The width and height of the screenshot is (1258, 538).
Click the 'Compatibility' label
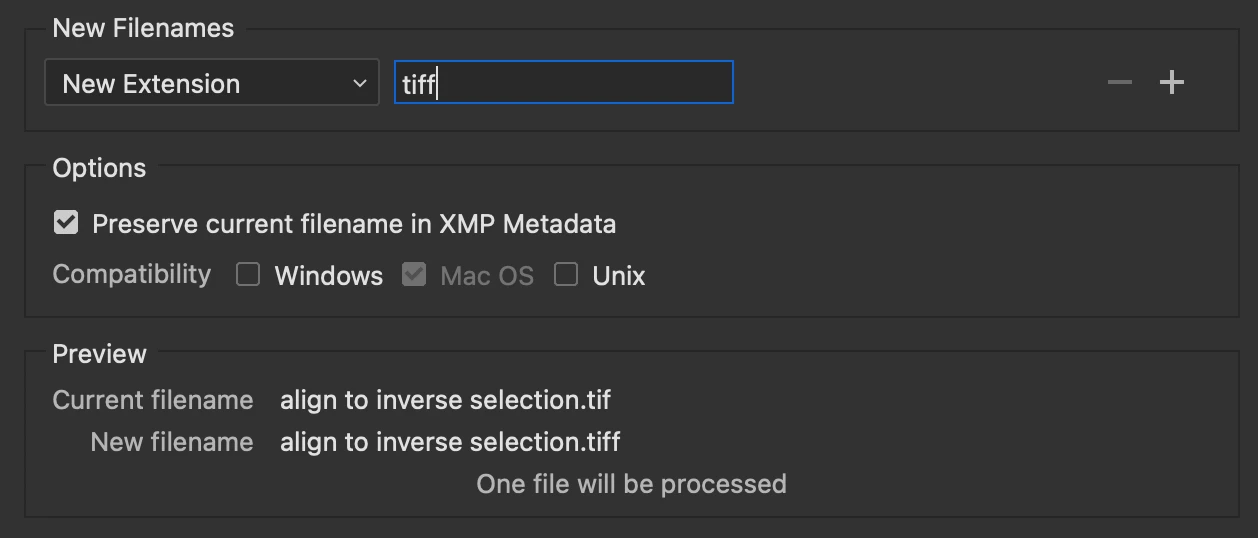(132, 274)
